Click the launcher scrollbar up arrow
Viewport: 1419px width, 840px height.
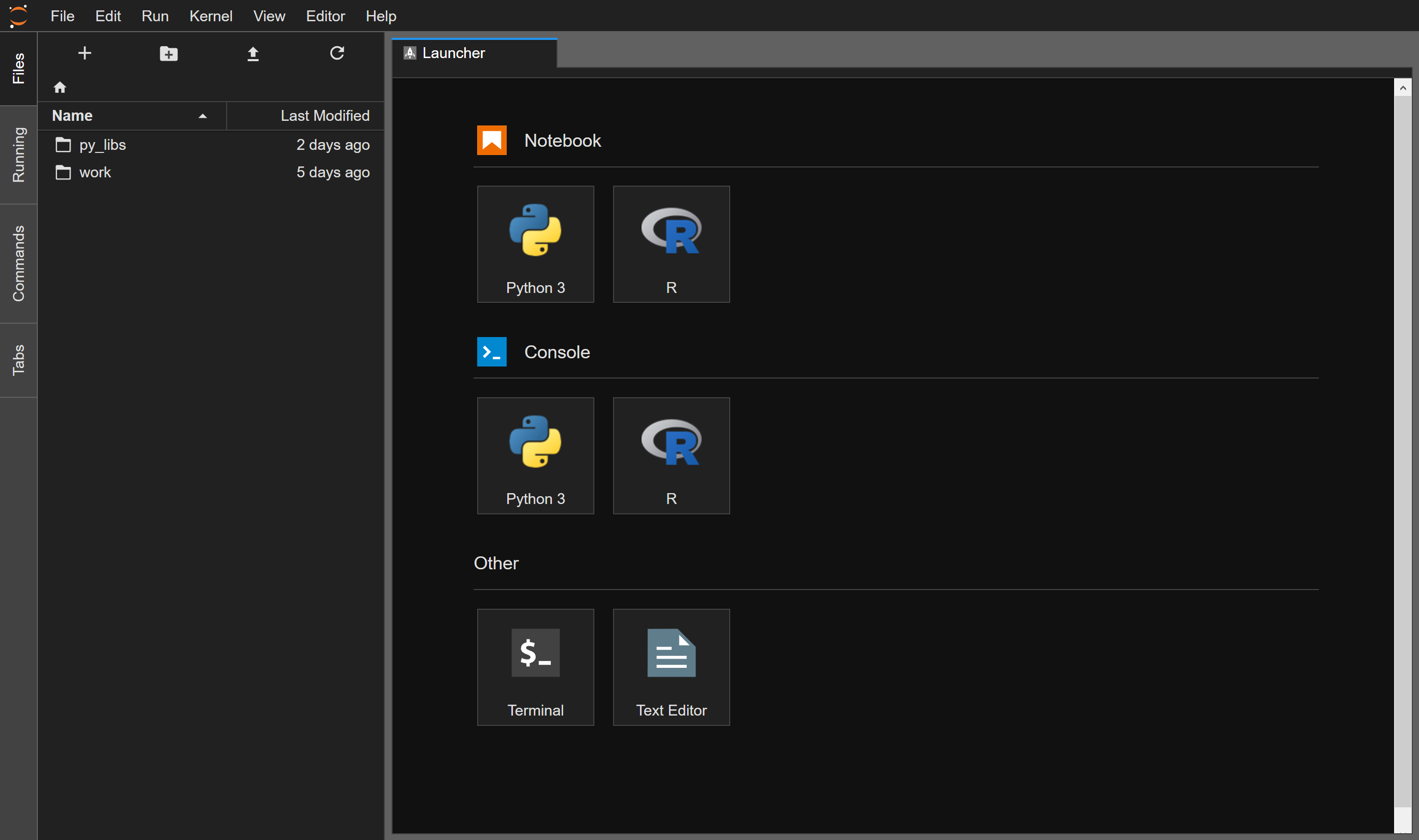1402,88
